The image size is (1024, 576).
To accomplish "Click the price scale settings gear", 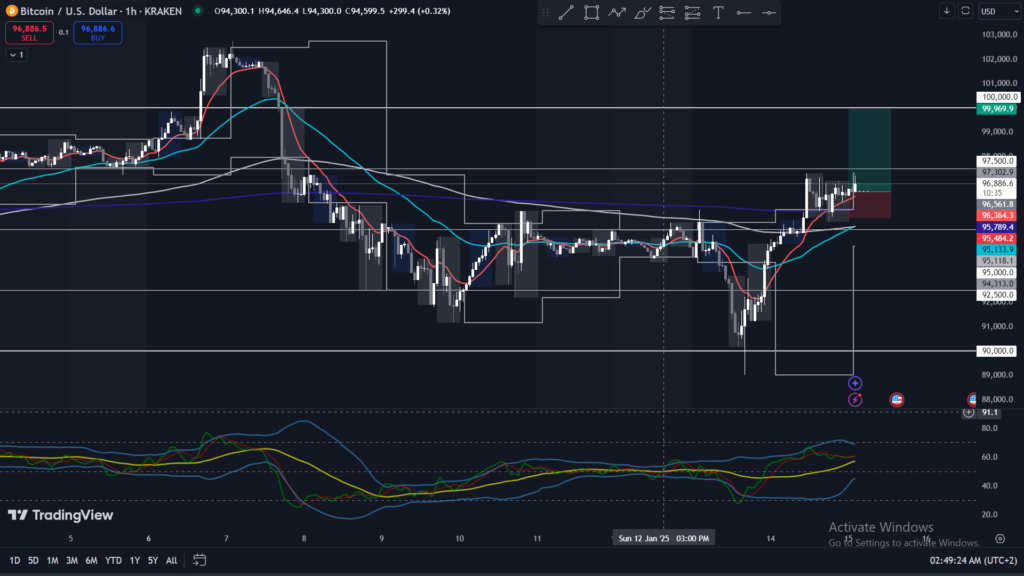I will click(x=967, y=412).
